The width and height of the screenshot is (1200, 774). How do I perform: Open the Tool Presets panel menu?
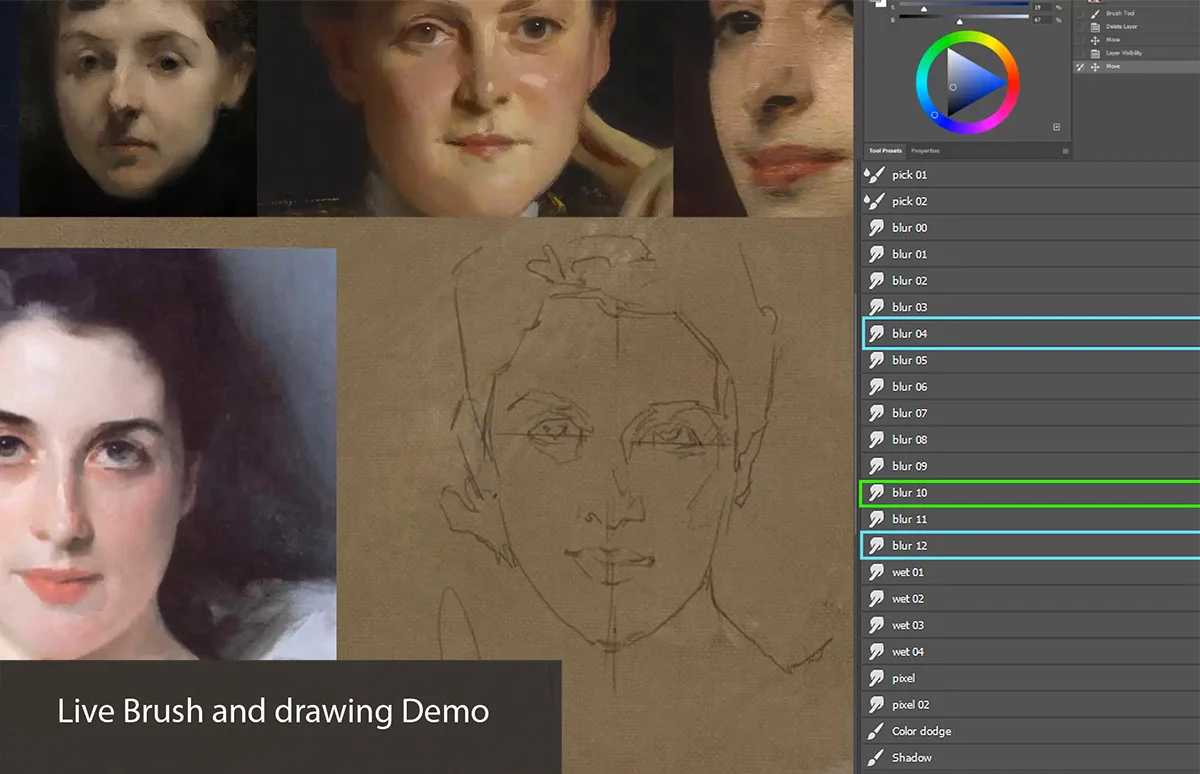pyautogui.click(x=1066, y=150)
